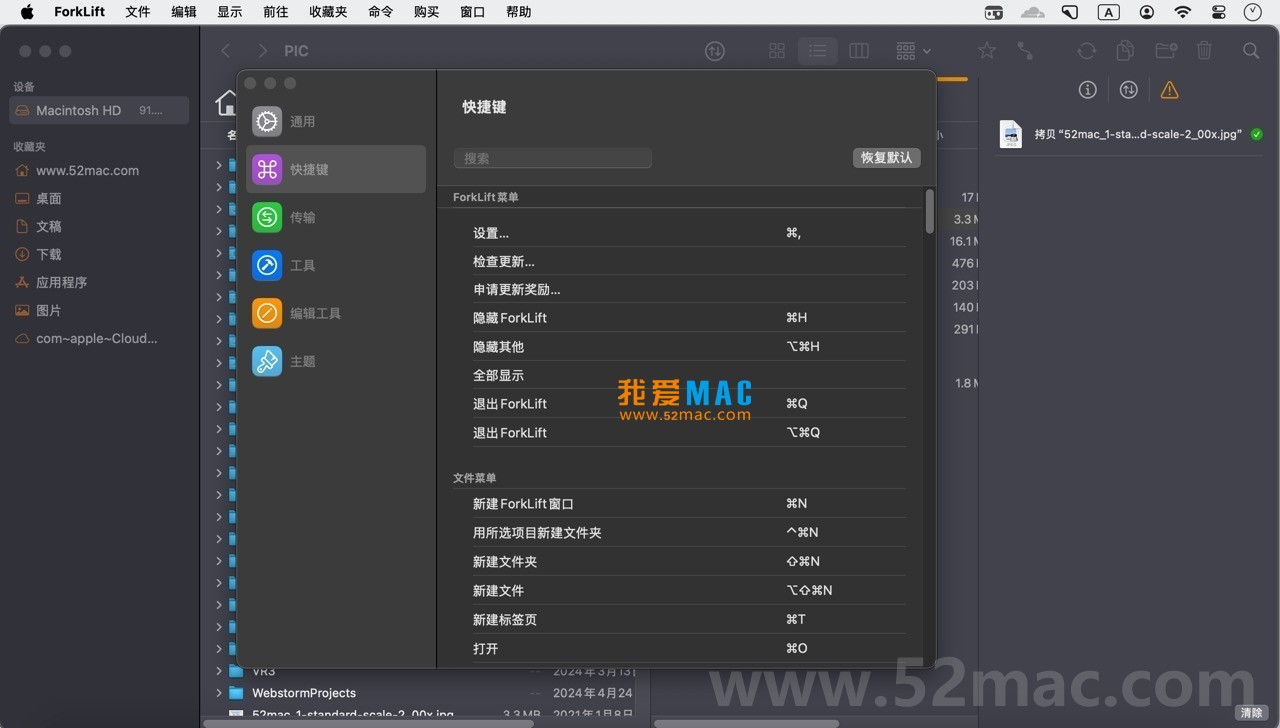
Task: Click the connect to server icon
Action: [x=1025, y=51]
